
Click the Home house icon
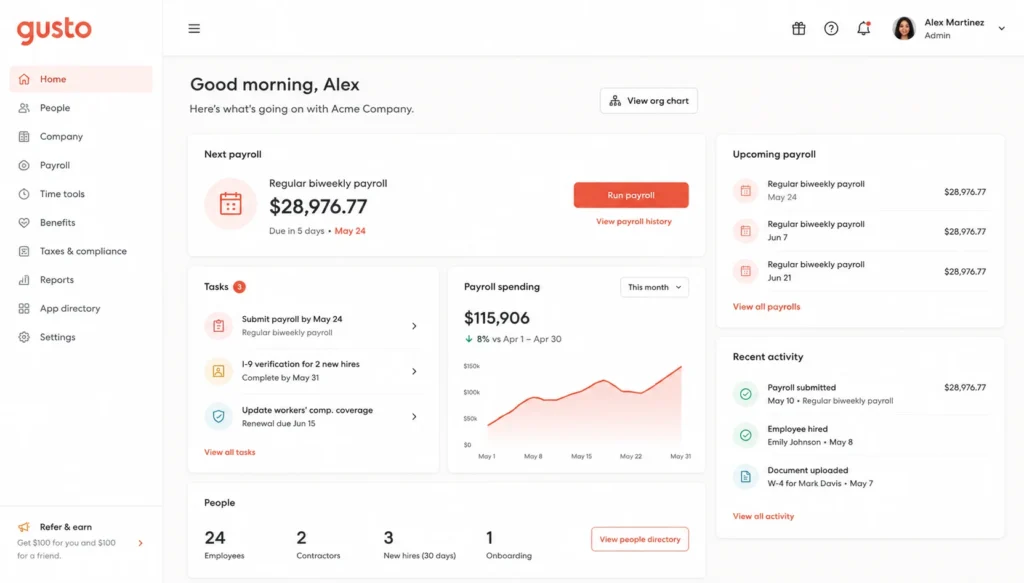point(24,79)
